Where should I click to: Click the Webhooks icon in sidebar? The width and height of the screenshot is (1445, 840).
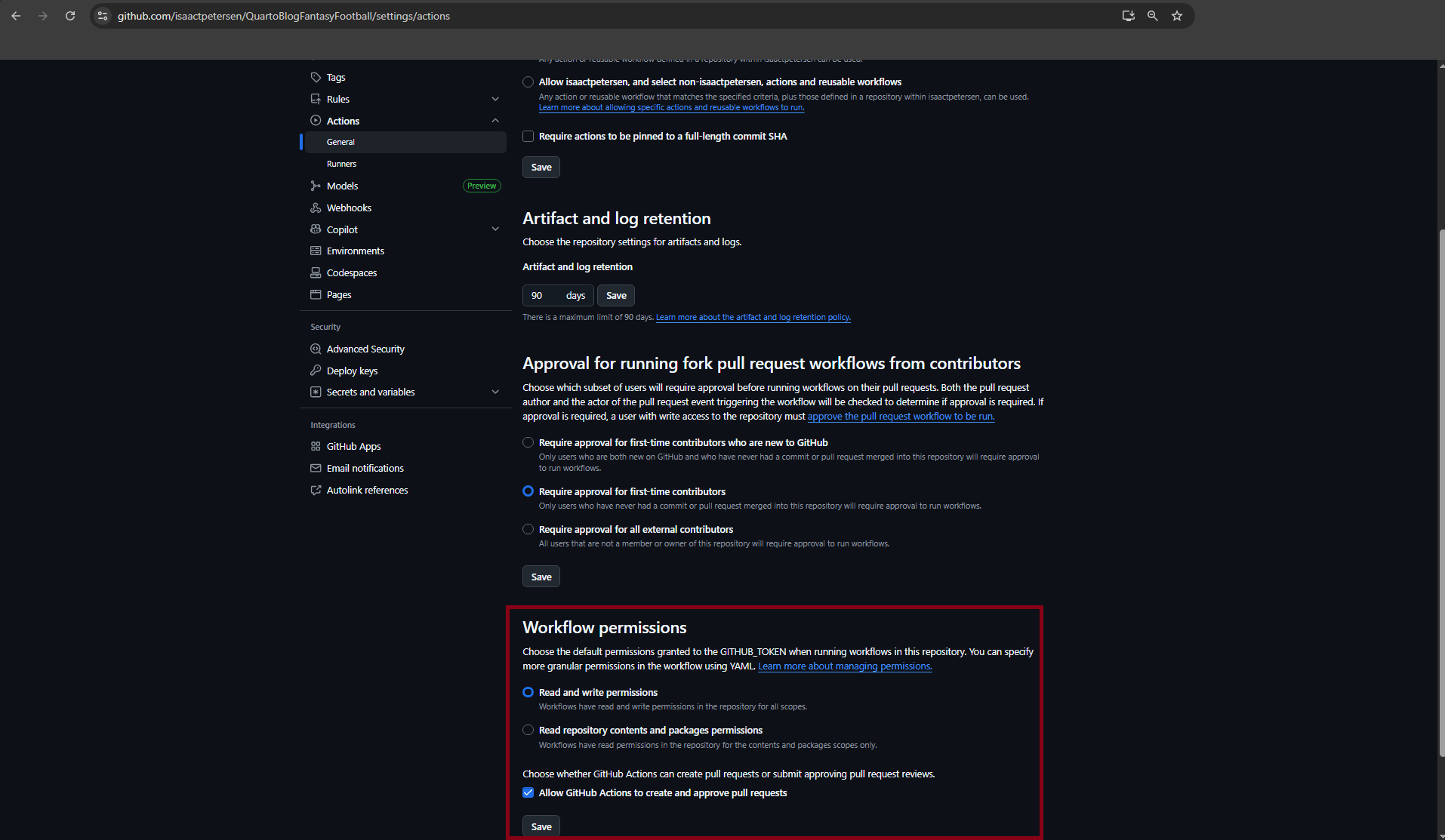316,208
